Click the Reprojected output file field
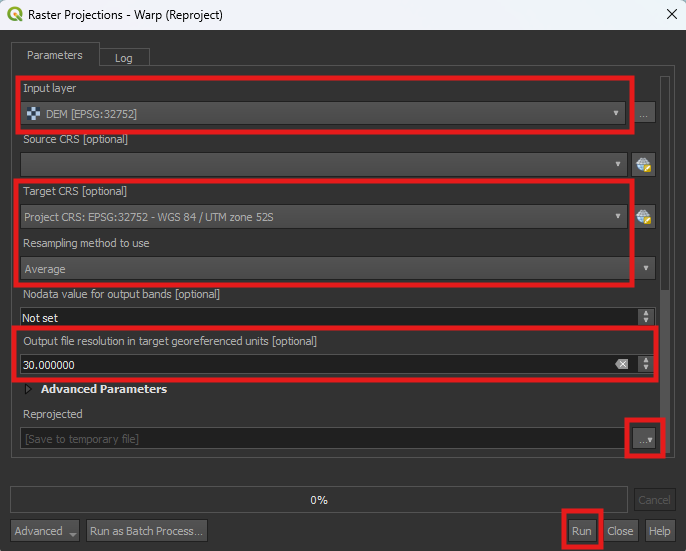Screen dimensions: 686x551 click(x=320, y=439)
